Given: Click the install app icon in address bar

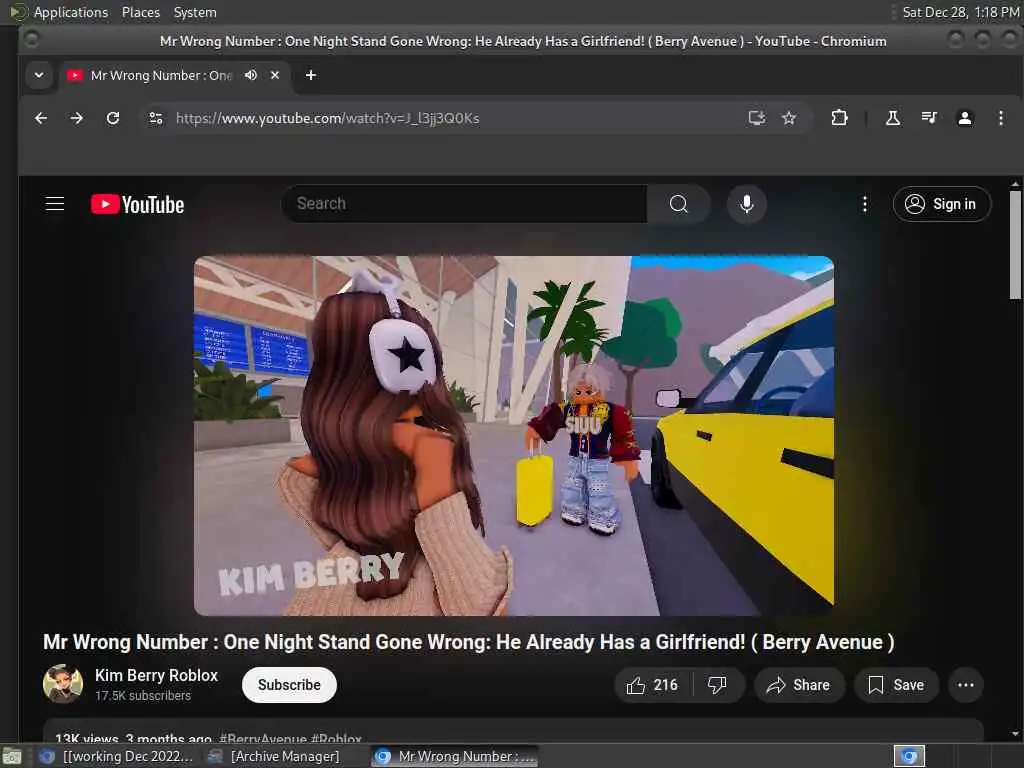Looking at the screenshot, I should click(756, 118).
